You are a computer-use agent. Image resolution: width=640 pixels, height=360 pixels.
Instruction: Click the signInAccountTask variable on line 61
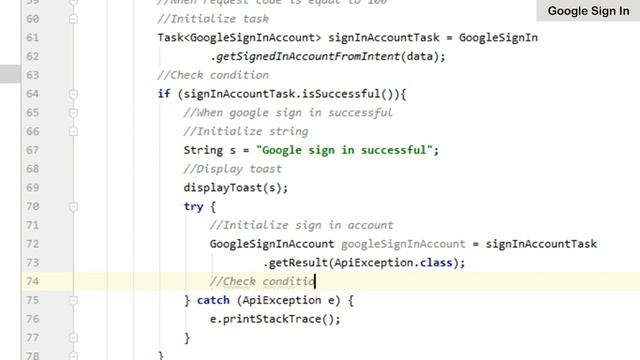[384, 38]
